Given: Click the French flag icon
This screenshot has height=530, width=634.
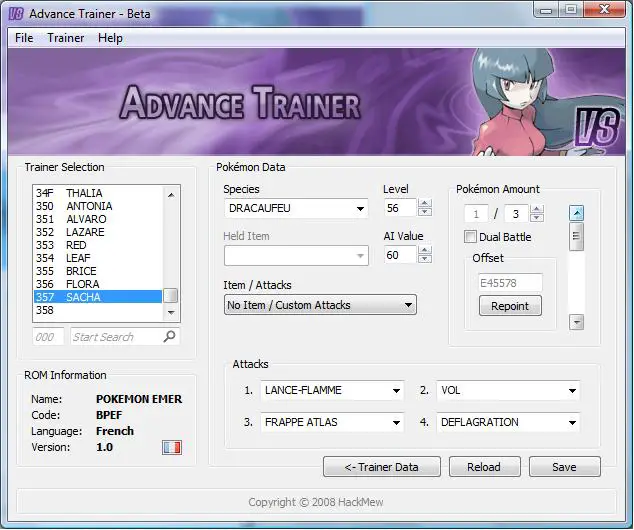Looking at the screenshot, I should [x=172, y=447].
